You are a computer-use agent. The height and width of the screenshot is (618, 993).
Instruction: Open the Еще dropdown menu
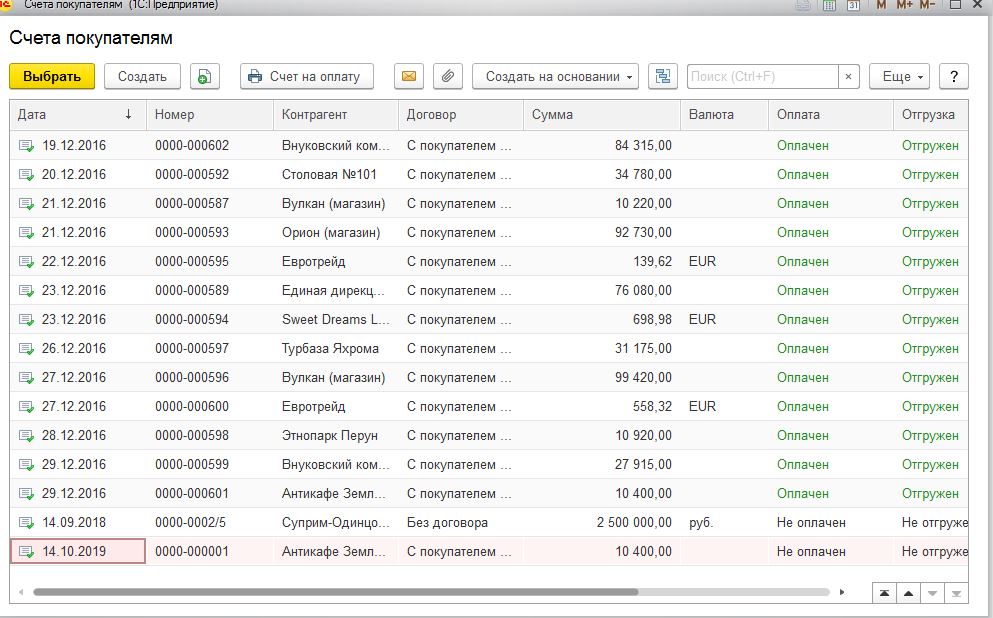tap(899, 77)
